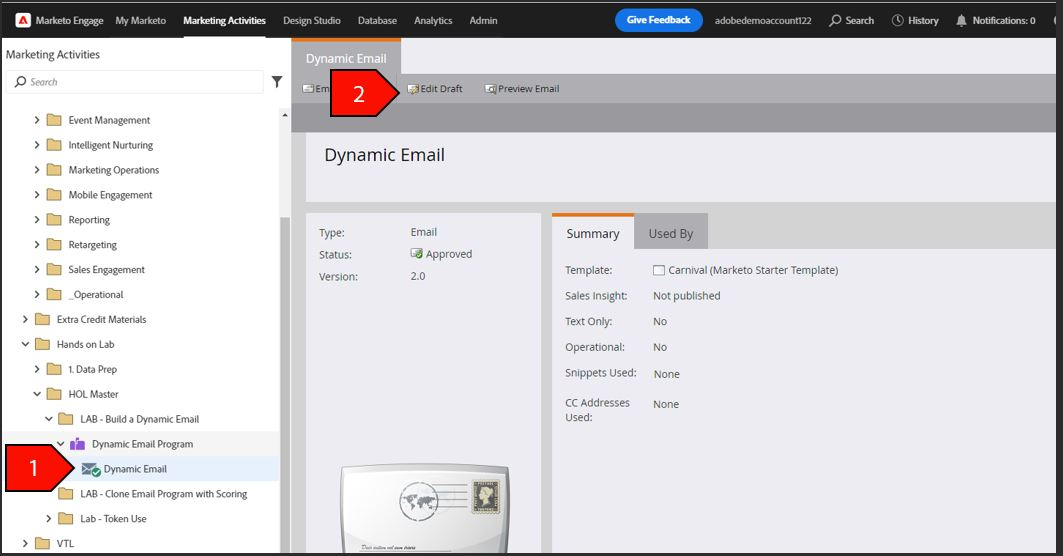Viewport: 1063px width, 556px height.
Task: Open My Marketo menu
Action: (x=140, y=20)
